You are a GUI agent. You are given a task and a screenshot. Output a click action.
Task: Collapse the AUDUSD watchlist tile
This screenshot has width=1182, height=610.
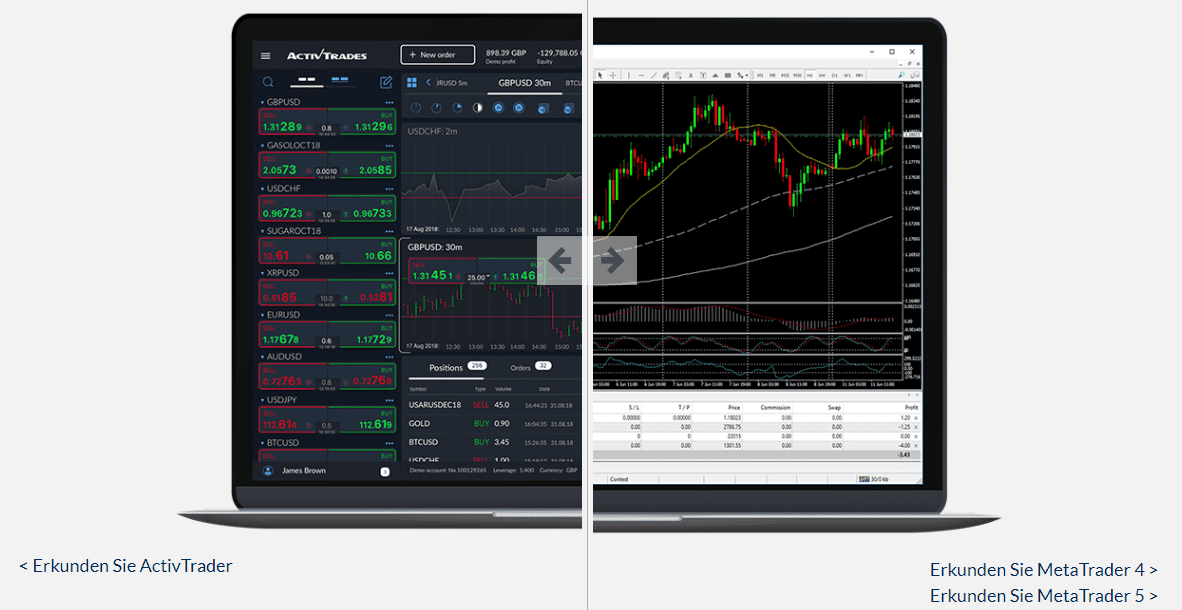262,357
